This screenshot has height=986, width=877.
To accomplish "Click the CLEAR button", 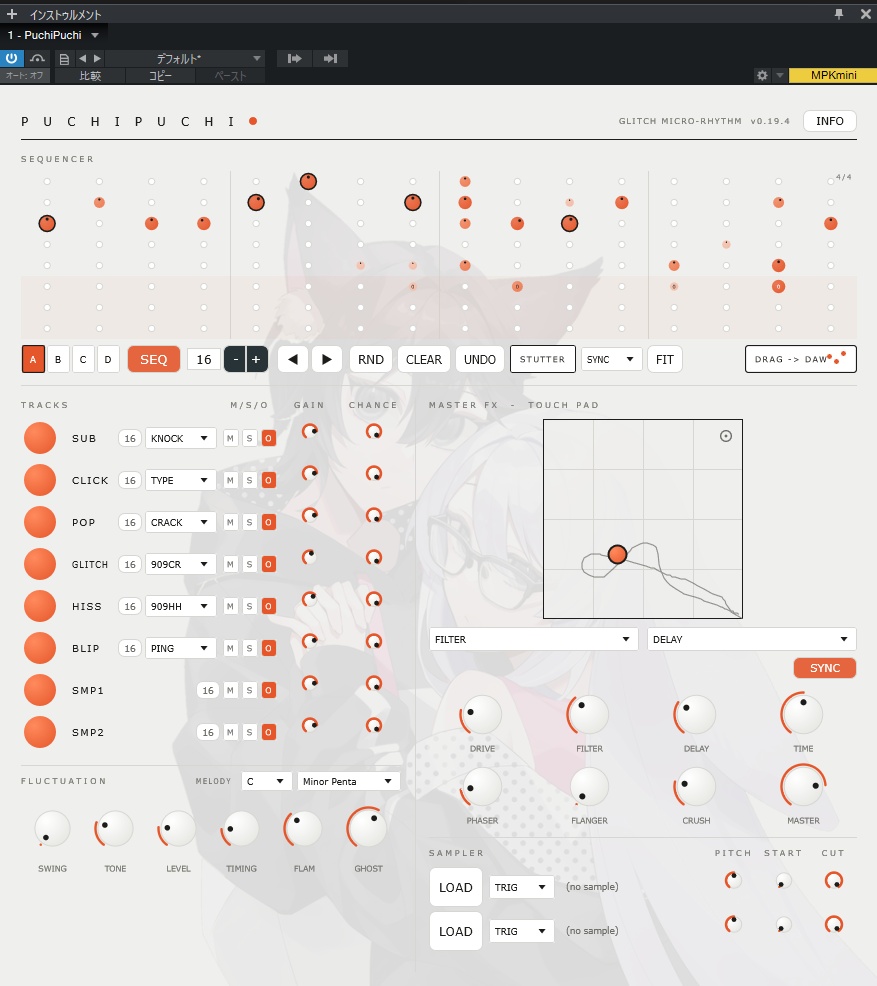I will (x=424, y=359).
